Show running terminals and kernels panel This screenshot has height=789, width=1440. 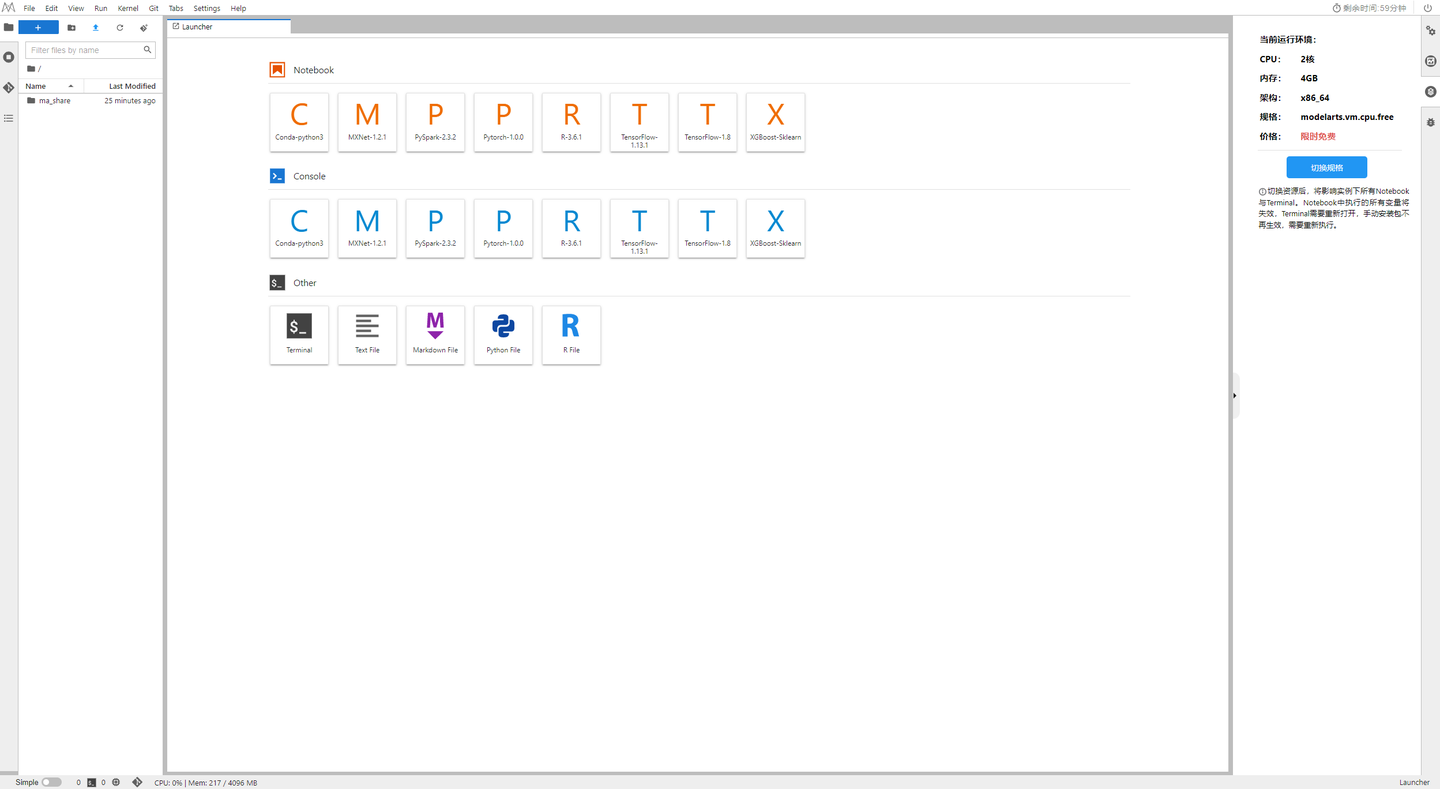click(x=9, y=57)
